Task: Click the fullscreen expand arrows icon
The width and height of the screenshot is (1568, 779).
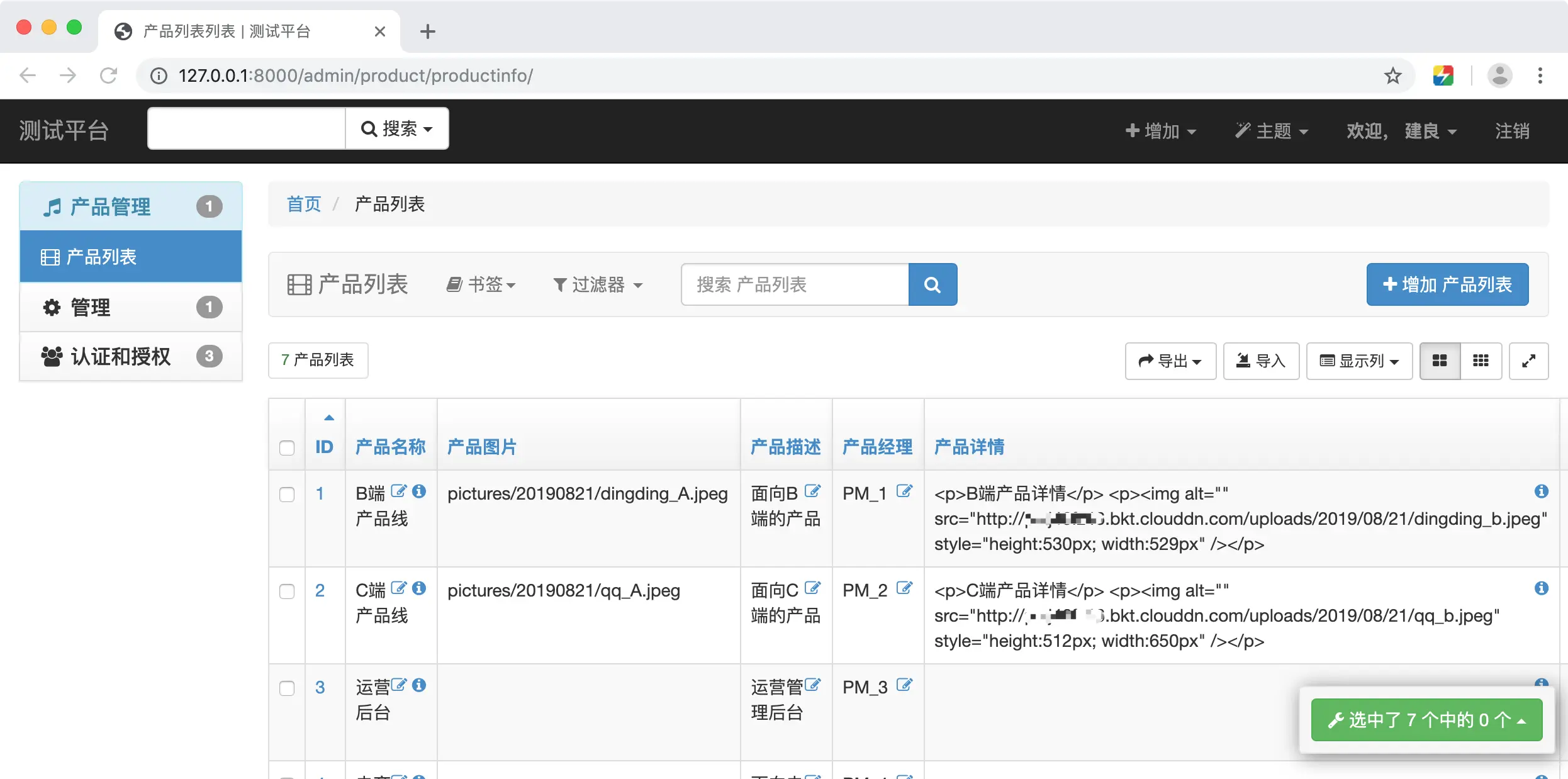Action: pos(1528,361)
